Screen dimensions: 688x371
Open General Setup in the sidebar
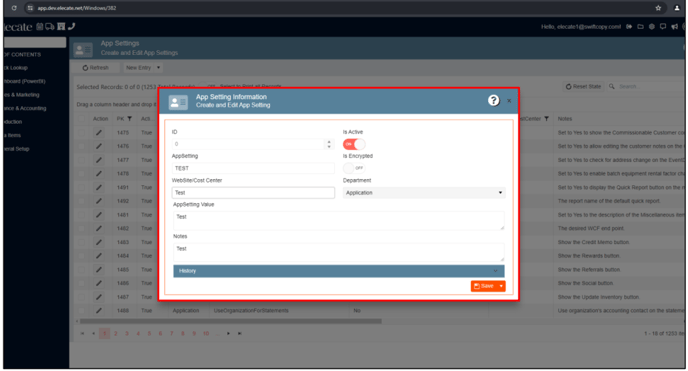click(x=17, y=149)
